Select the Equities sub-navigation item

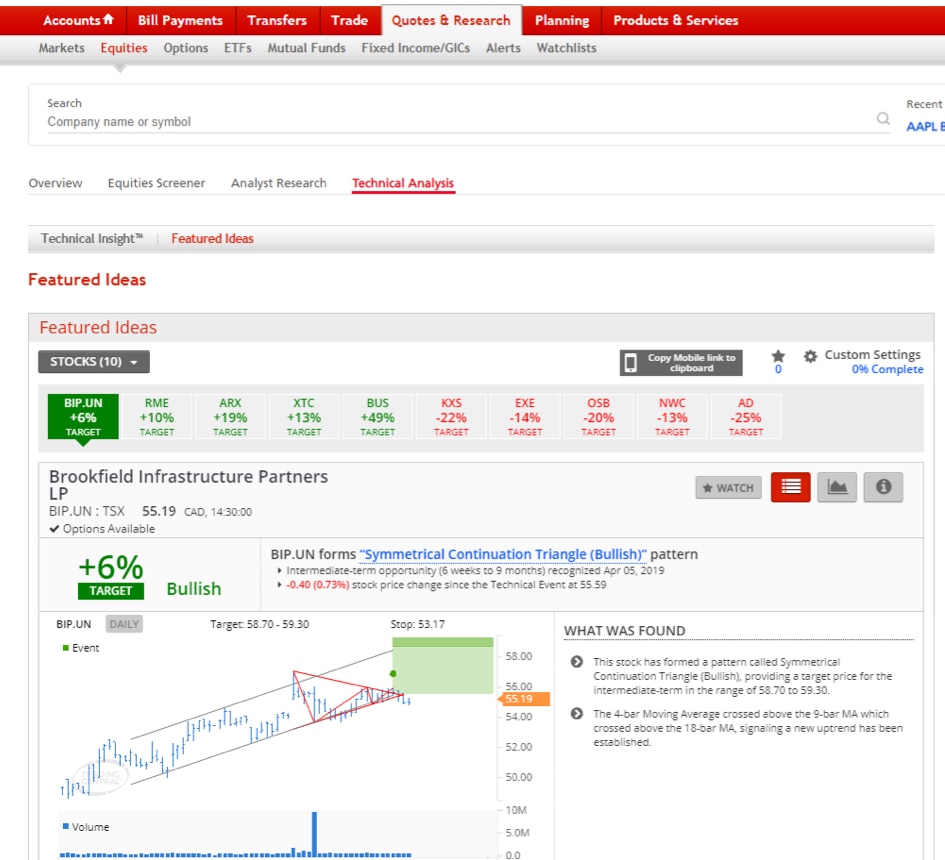[x=124, y=47]
